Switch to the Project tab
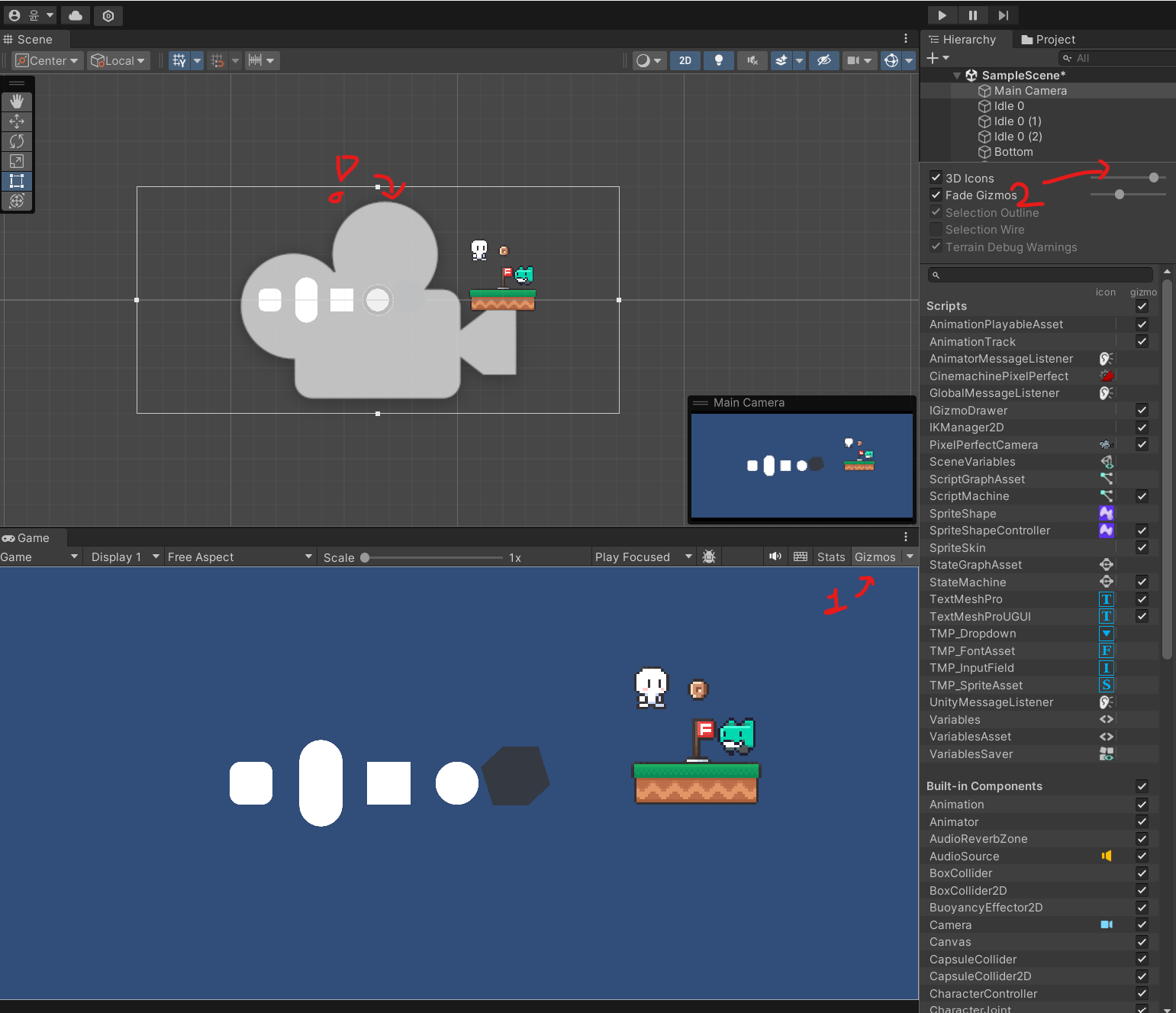1176x1013 pixels. pyautogui.click(x=1049, y=39)
